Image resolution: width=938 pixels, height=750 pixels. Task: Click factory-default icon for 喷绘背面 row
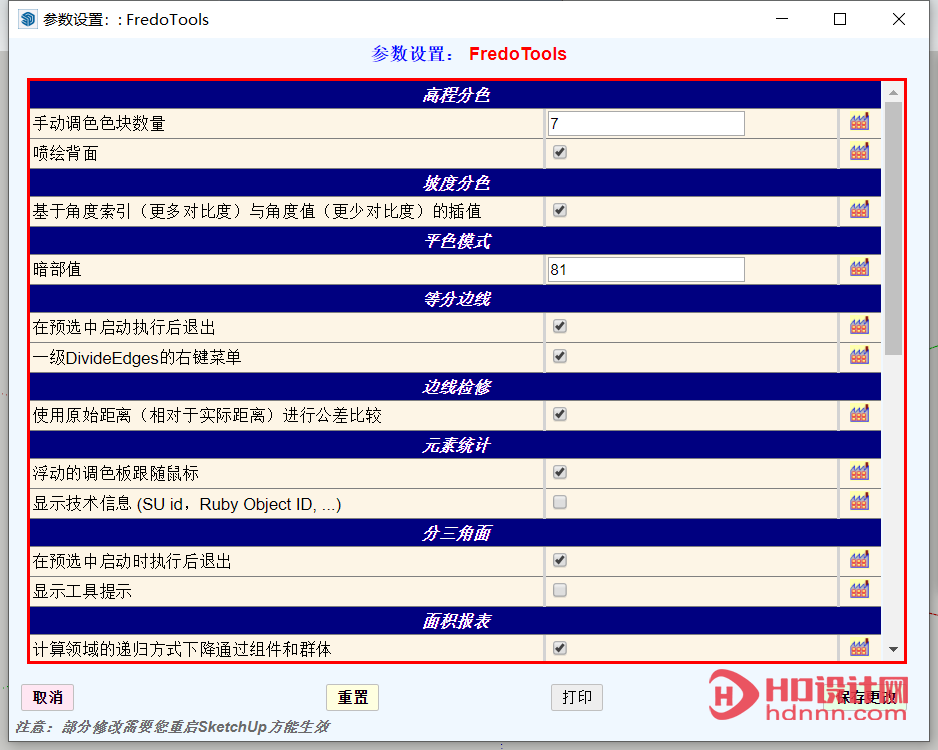[859, 153]
